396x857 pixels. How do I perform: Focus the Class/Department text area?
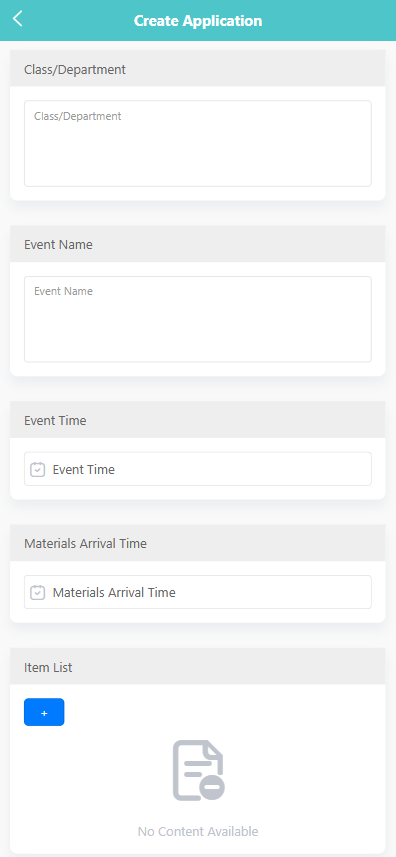coord(198,143)
